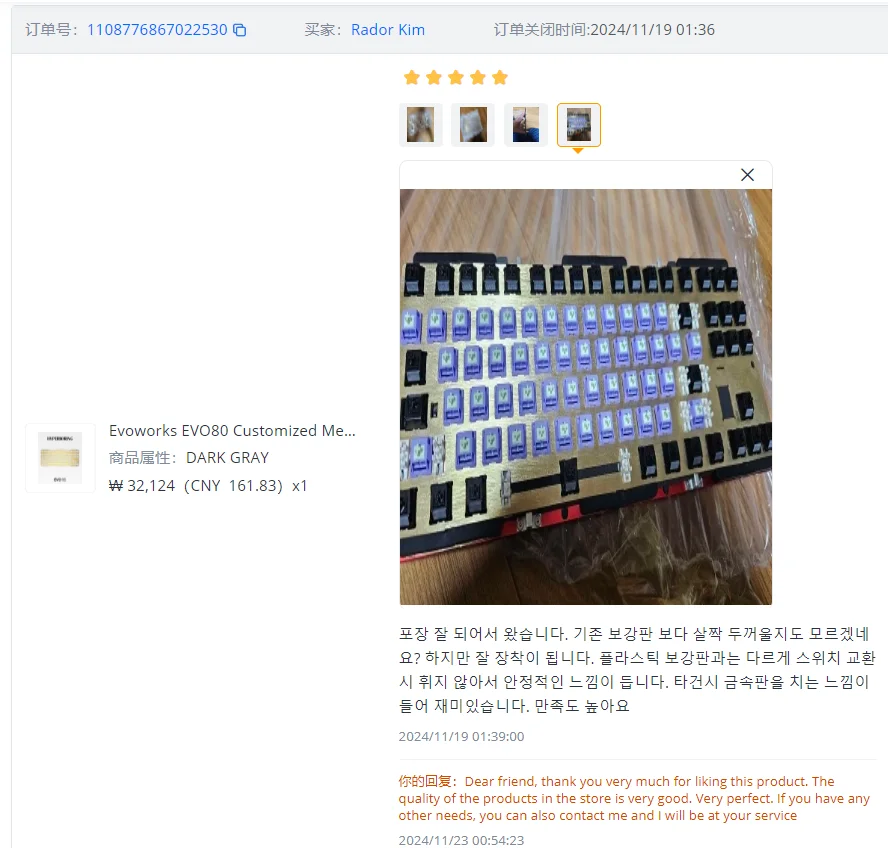
Task: Open order number 1108776867022530
Action: tap(157, 29)
